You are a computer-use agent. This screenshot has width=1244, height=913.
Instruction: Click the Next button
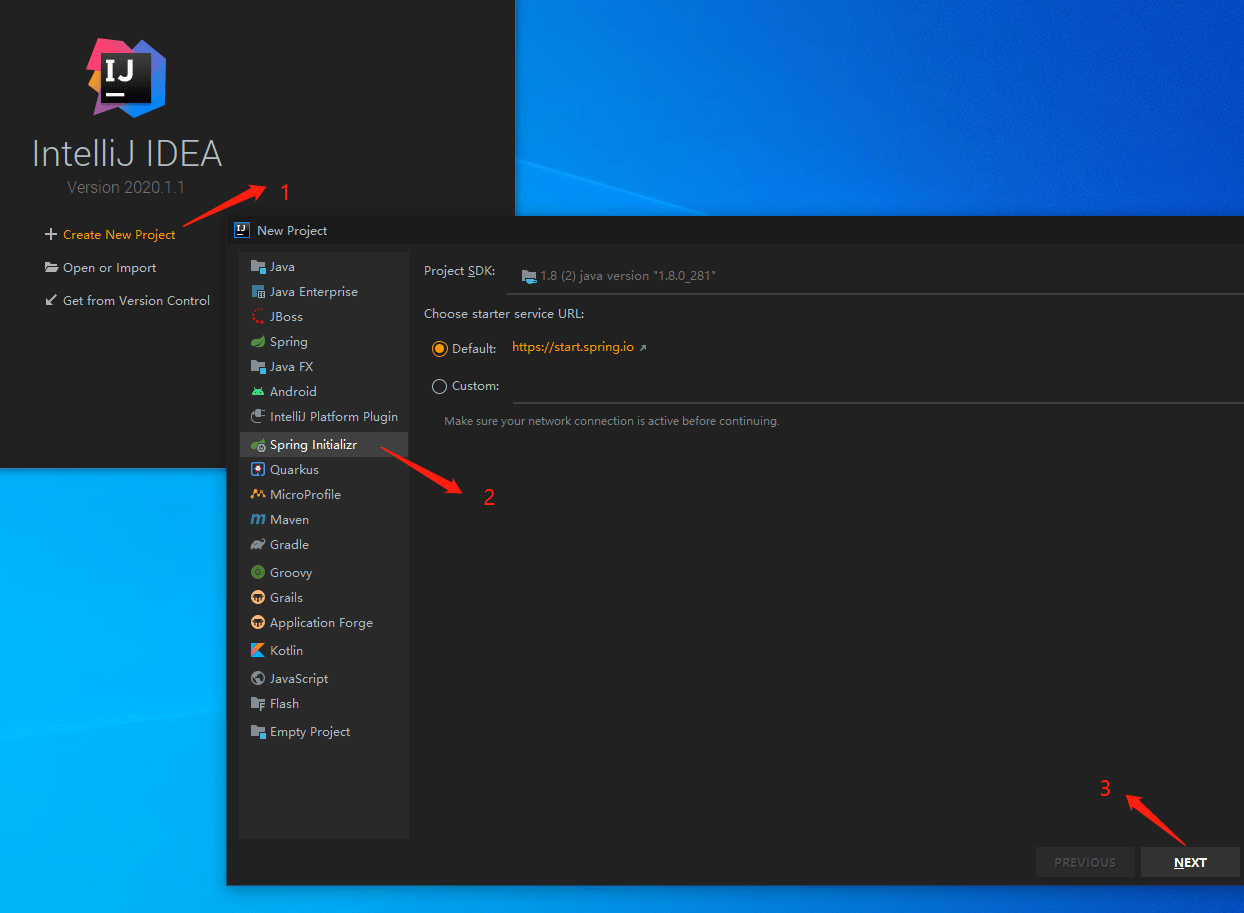pos(1190,862)
